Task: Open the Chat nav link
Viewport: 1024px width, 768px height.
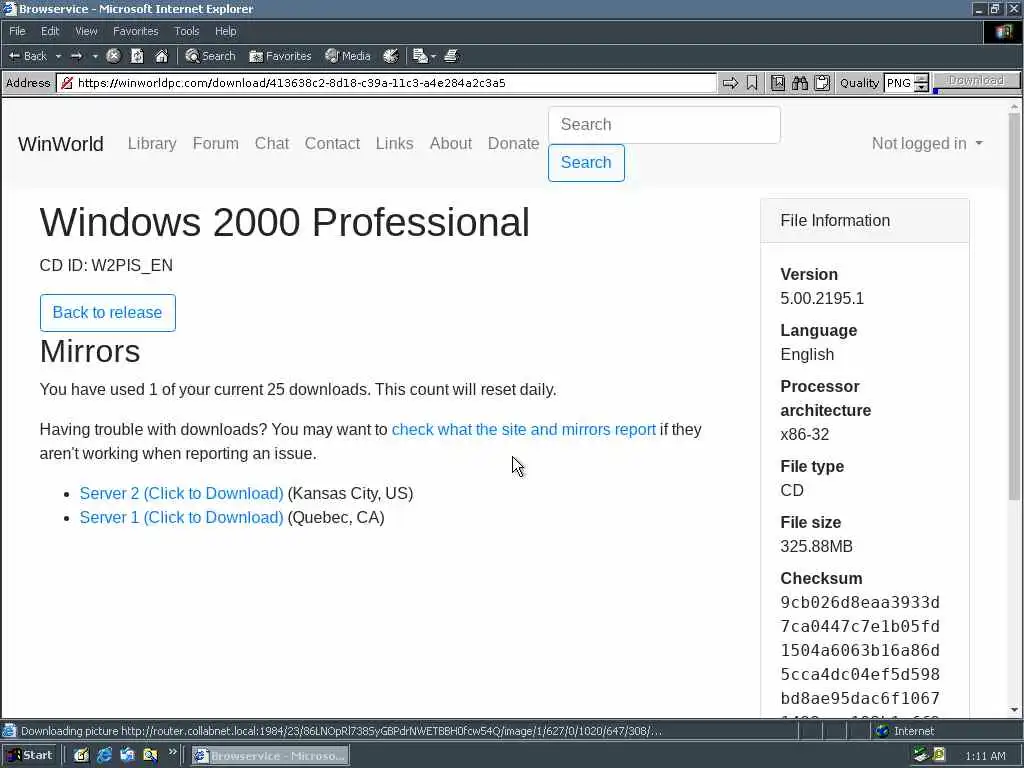Action: coord(272,144)
